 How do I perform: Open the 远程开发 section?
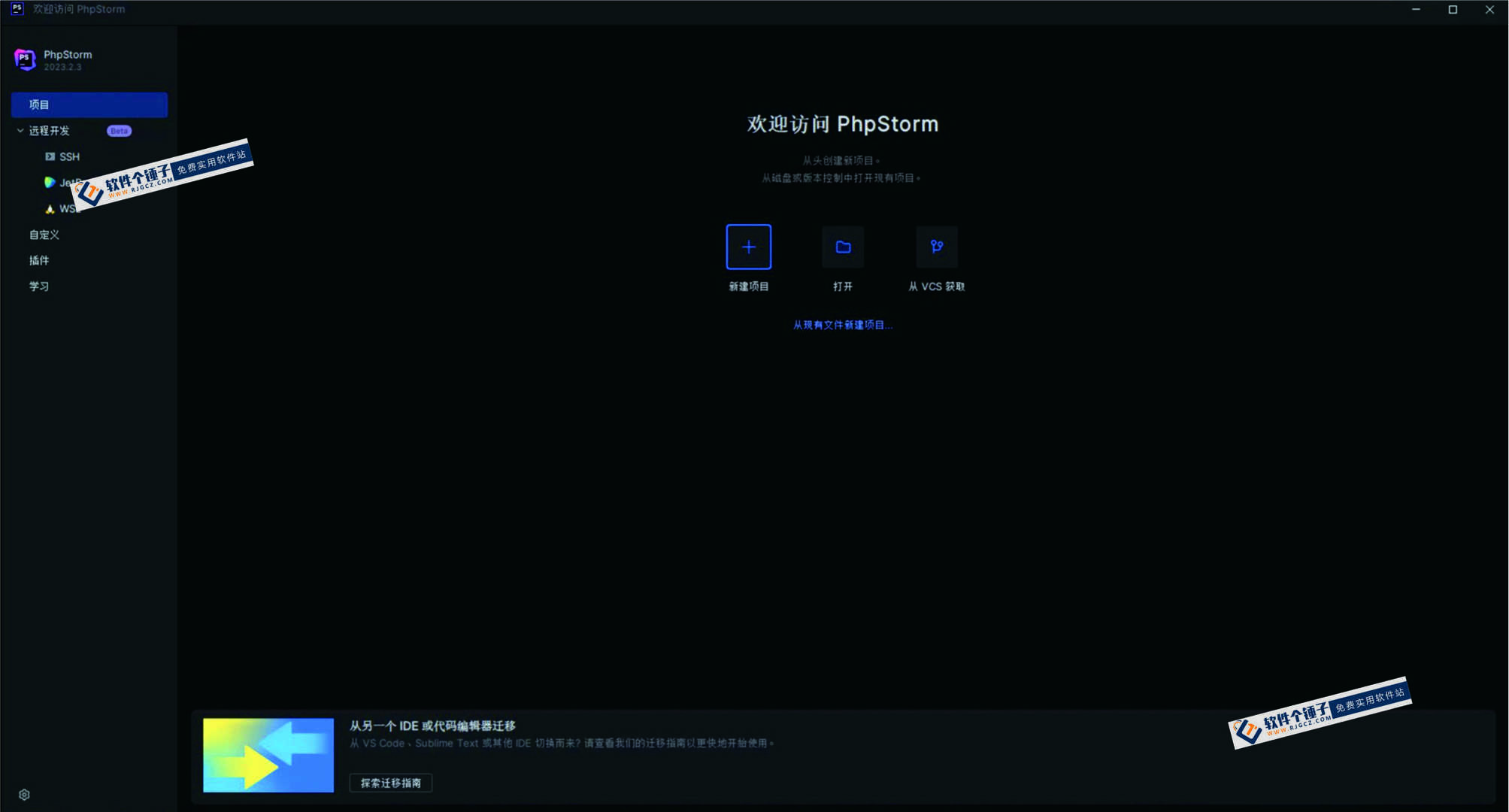(x=49, y=131)
